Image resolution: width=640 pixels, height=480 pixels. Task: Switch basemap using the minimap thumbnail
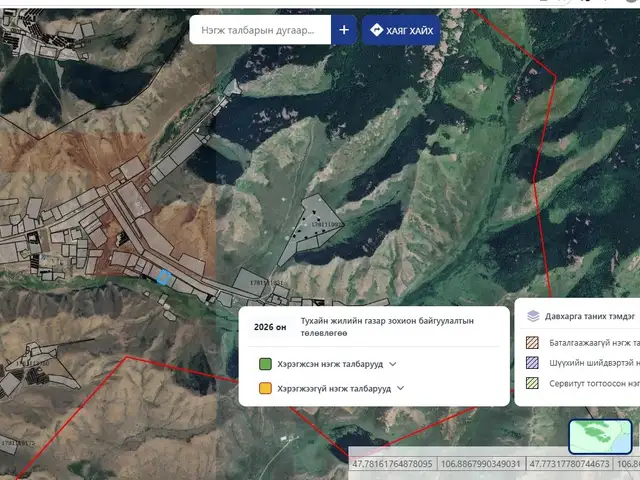(x=600, y=436)
